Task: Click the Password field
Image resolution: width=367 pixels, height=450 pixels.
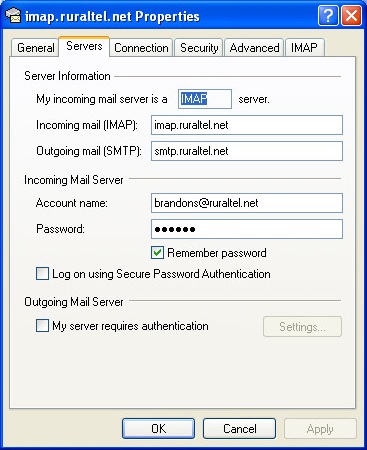Action: coord(247,229)
